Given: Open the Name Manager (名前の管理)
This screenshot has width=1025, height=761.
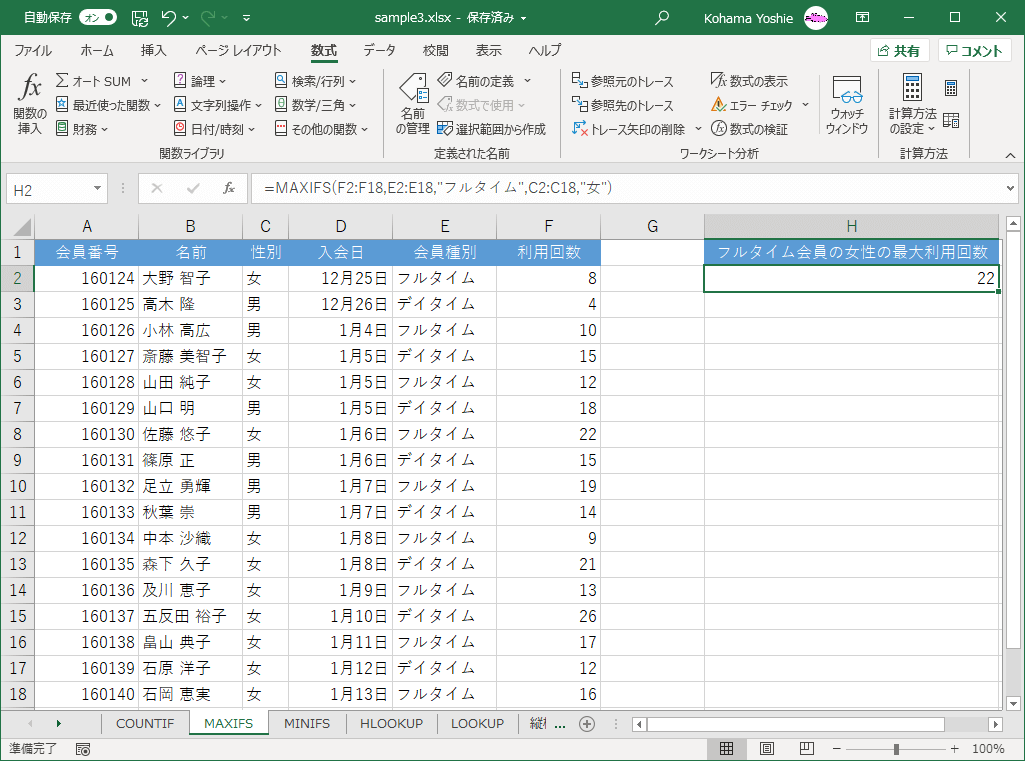Looking at the screenshot, I should [412, 104].
